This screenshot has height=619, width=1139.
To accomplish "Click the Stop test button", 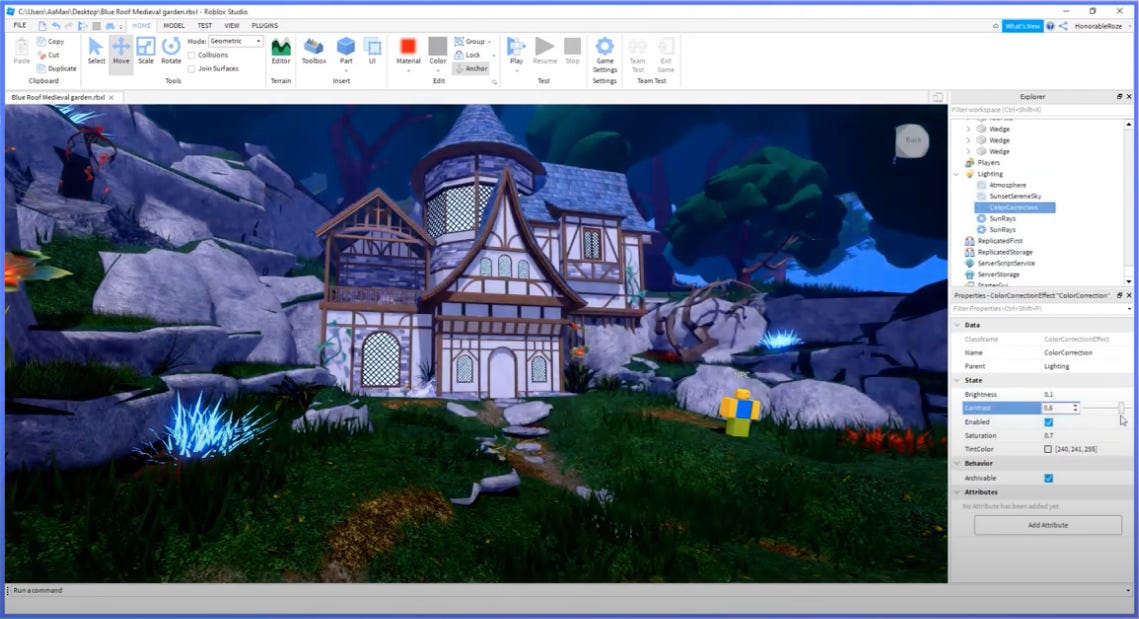I will click(572, 52).
